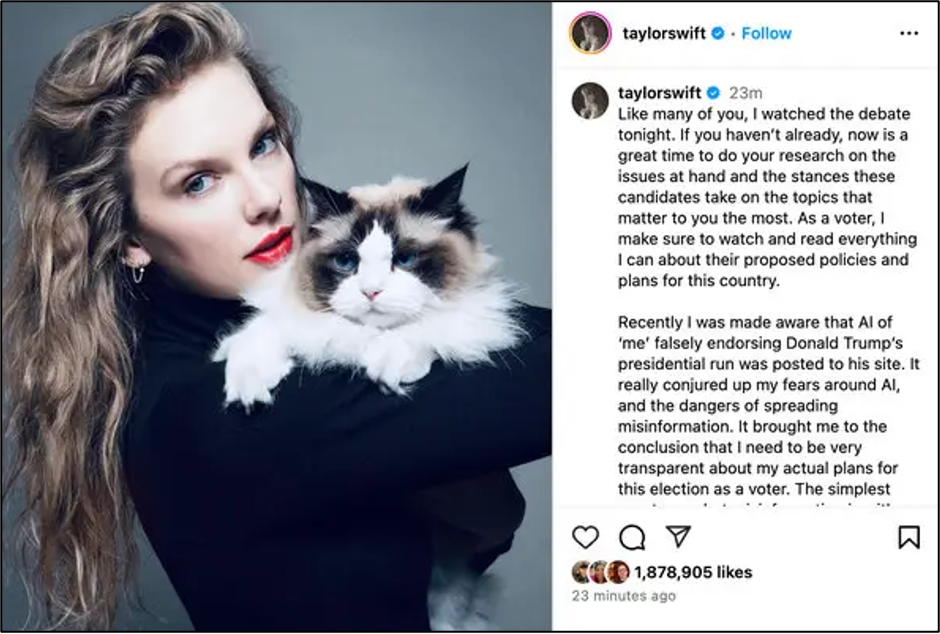Click the first liker avatar near likes count
940x634 pixels.
tap(580, 572)
